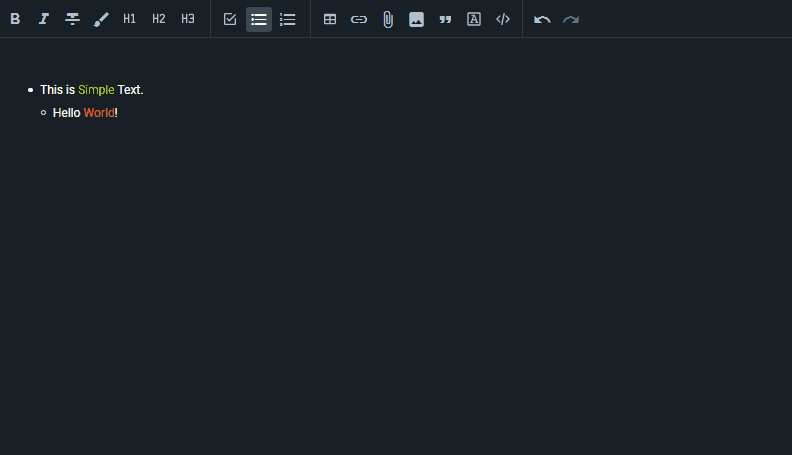
Task: Undo the last action
Action: coord(542,19)
